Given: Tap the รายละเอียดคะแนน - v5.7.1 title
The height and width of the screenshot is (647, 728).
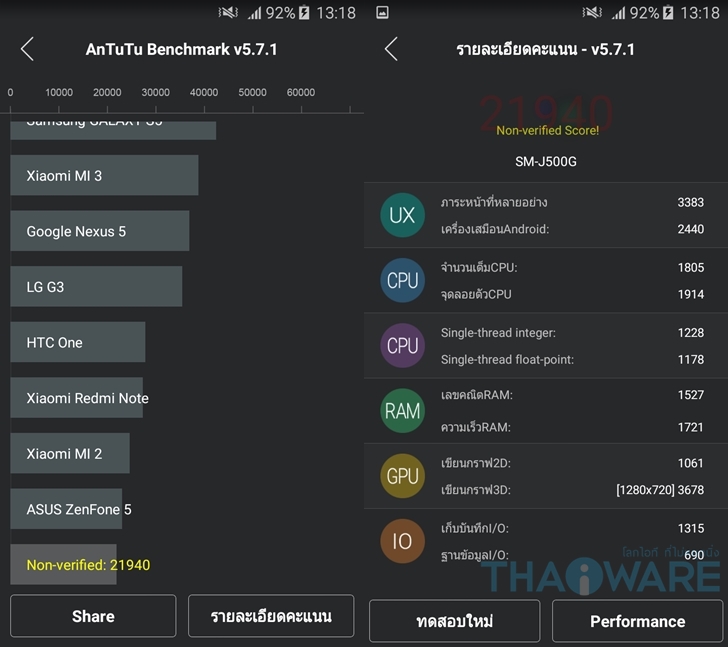Looking at the screenshot, I should click(545, 49).
